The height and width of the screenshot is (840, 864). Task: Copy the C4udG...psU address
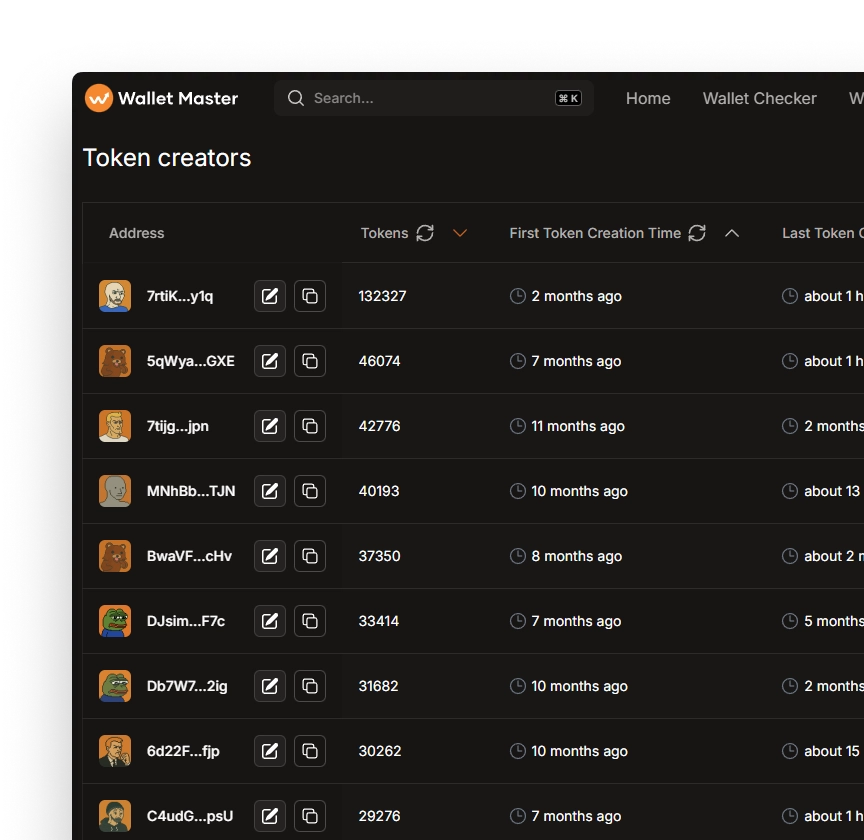tap(310, 816)
